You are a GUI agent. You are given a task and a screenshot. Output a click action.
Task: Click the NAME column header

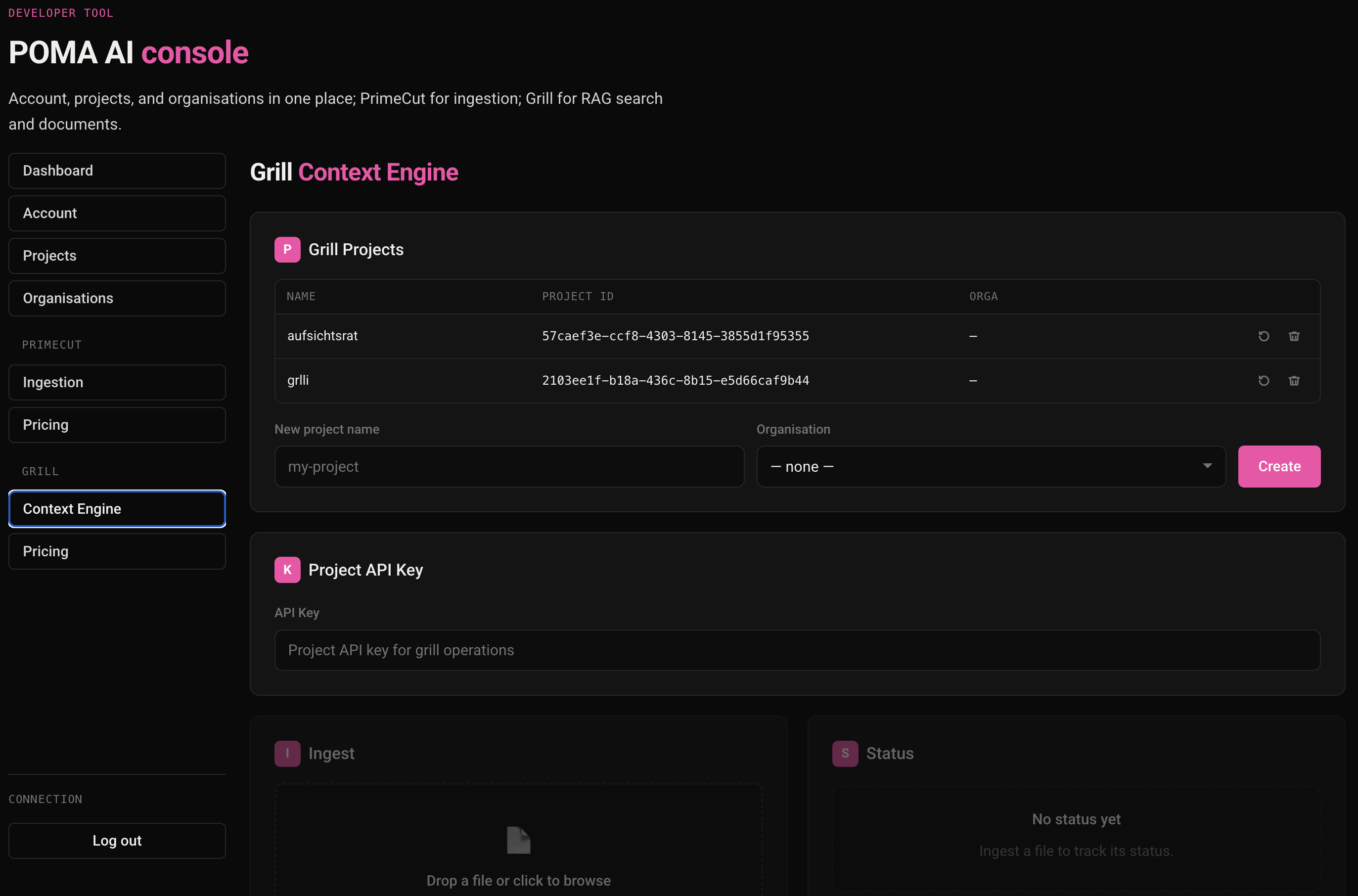(301, 297)
